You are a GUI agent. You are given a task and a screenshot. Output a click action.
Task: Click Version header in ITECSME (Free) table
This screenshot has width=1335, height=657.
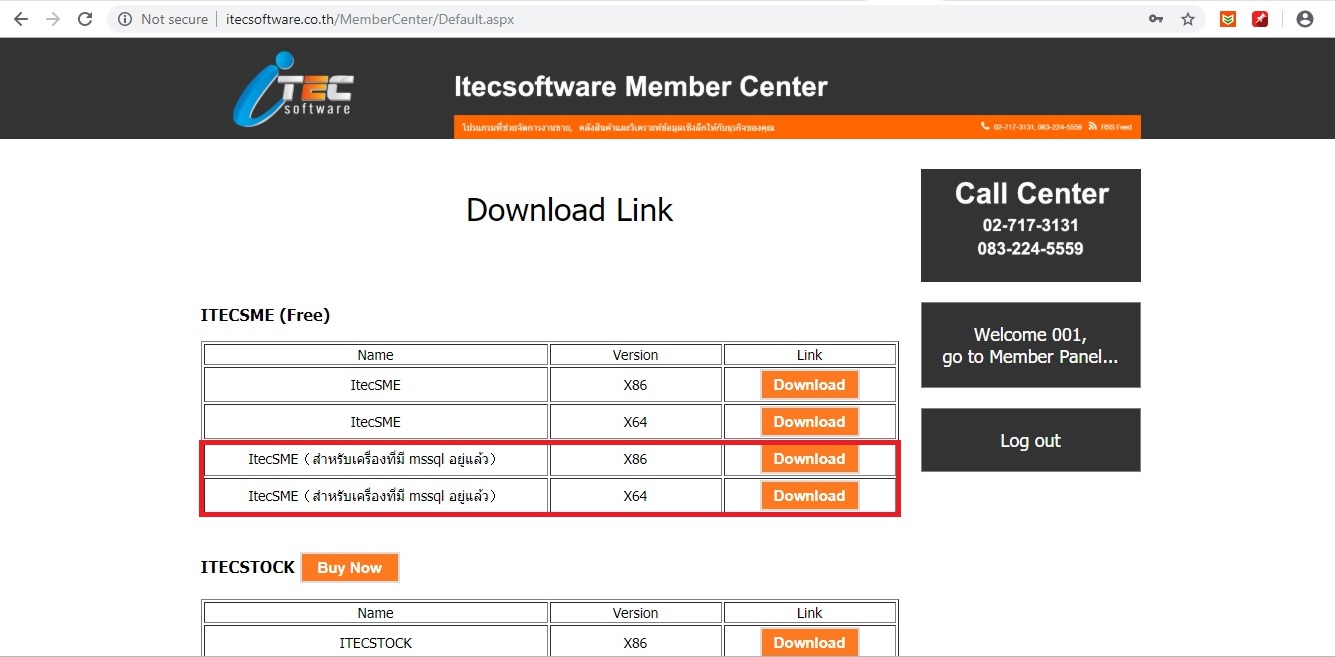tap(636, 355)
